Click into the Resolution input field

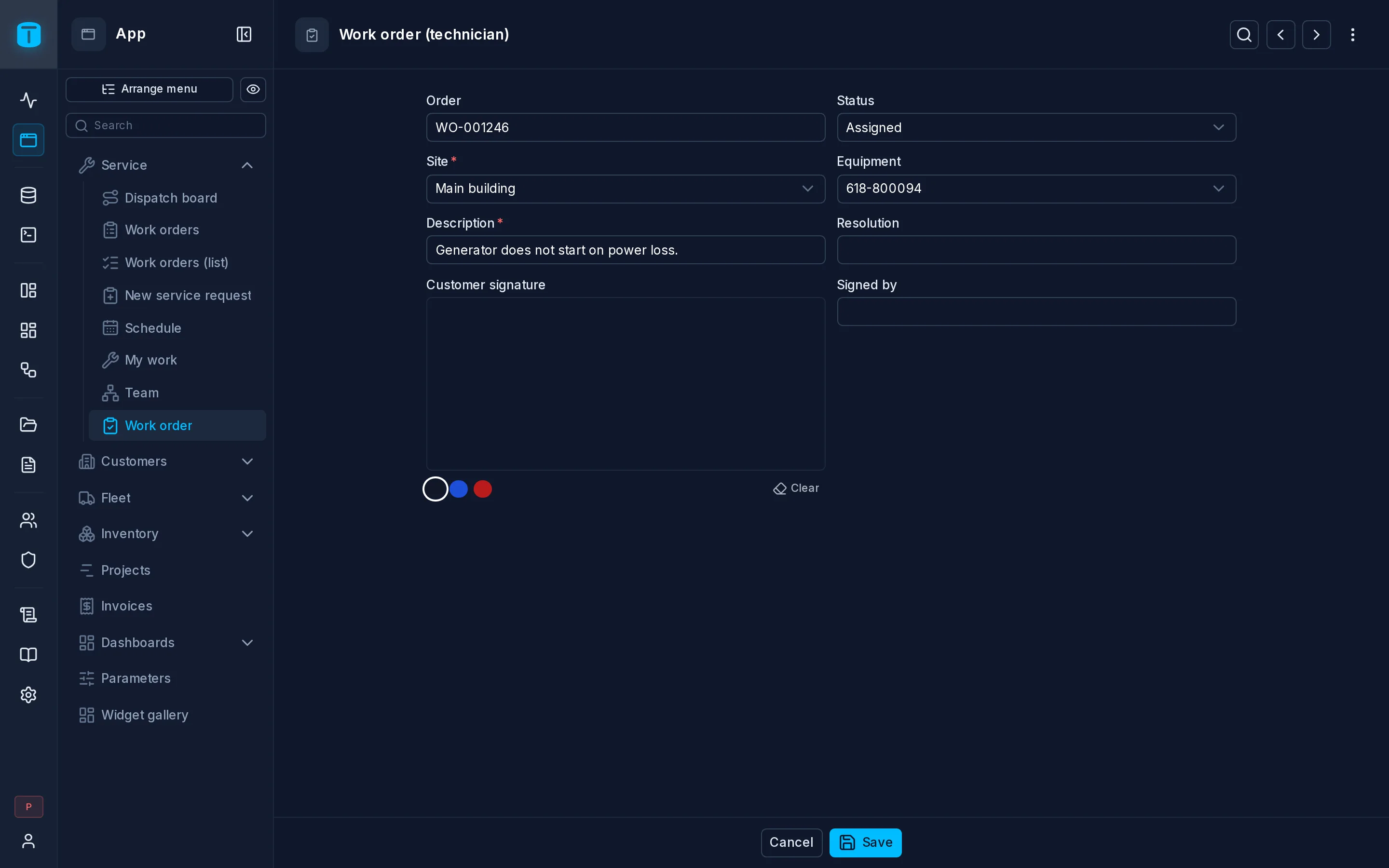(1036, 250)
